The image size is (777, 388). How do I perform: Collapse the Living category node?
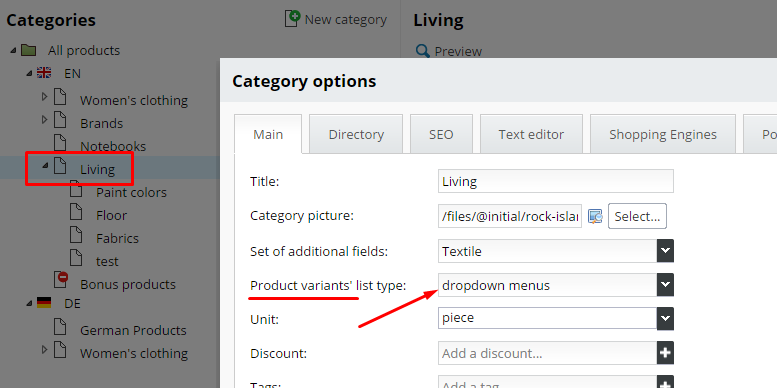[45, 166]
